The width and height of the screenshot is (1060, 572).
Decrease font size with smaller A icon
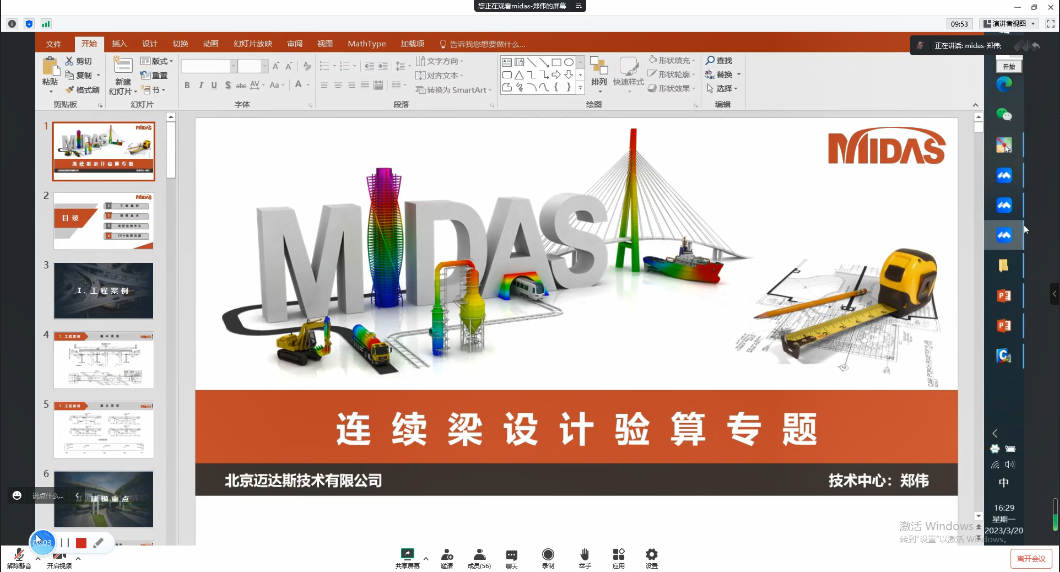(289, 66)
